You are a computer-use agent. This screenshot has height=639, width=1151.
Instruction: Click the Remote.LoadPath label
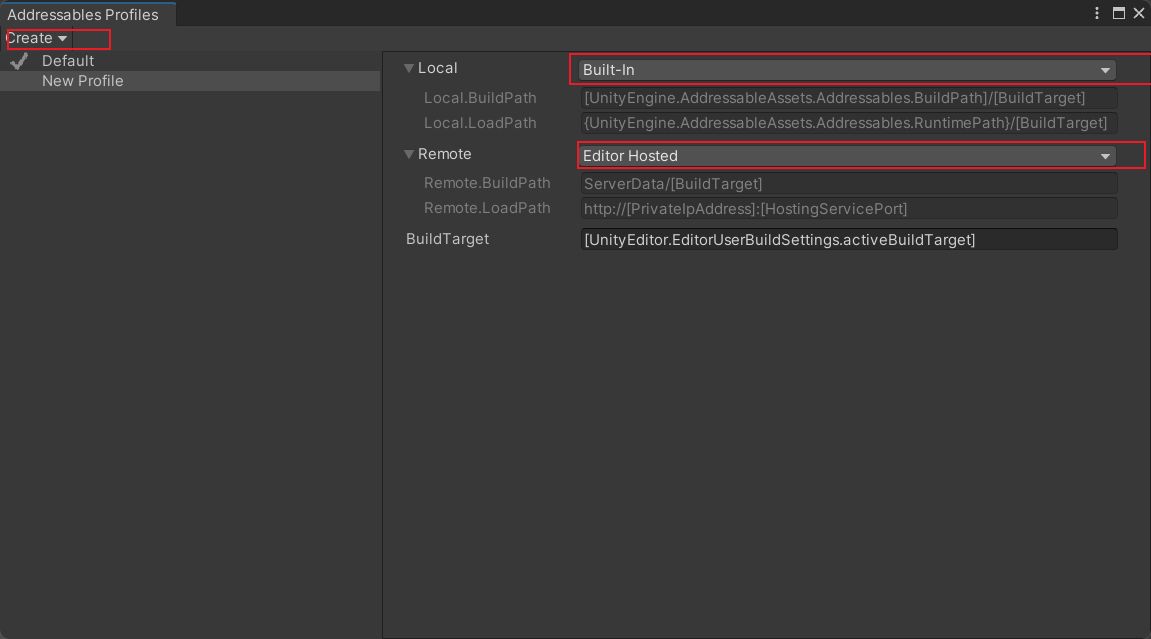point(487,208)
